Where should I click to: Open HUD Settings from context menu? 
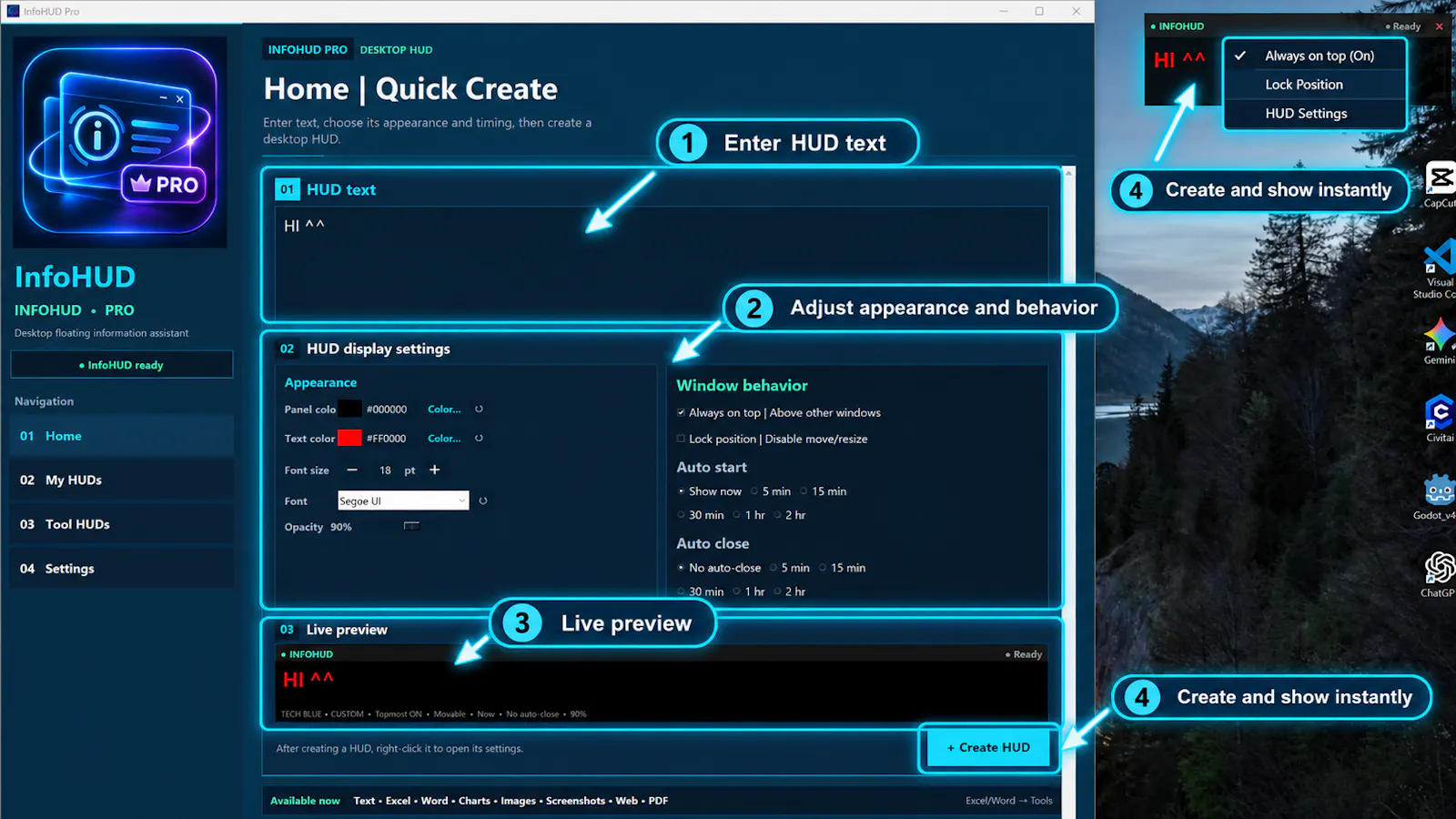1315,114
